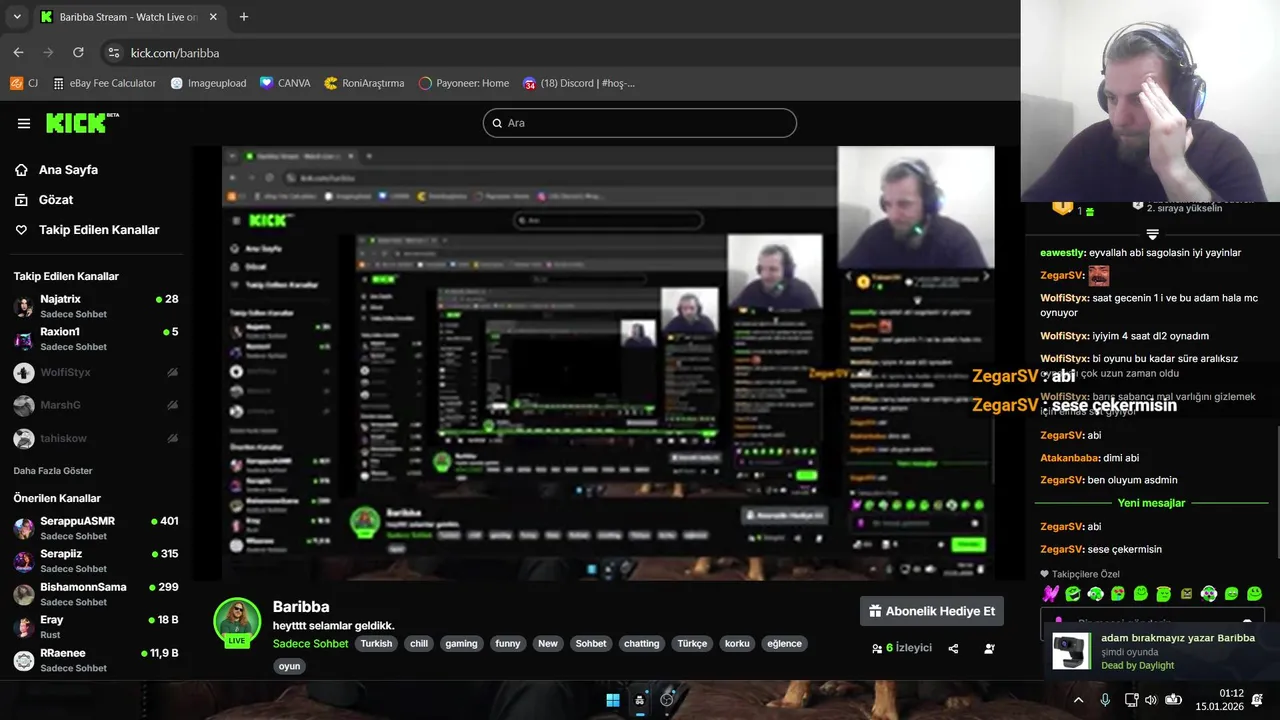Open CANVA bookmark
Screen dimensions: 1280x720
click(285, 83)
